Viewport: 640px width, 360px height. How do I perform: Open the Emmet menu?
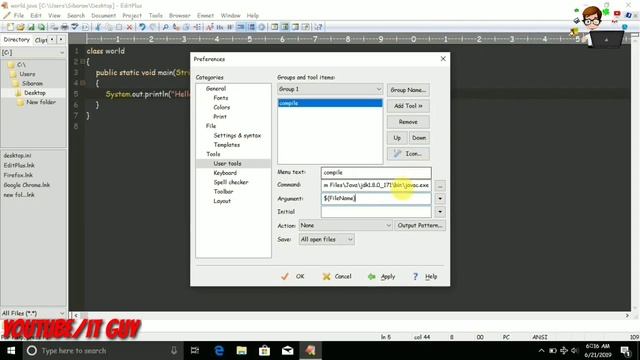[x=205, y=16]
